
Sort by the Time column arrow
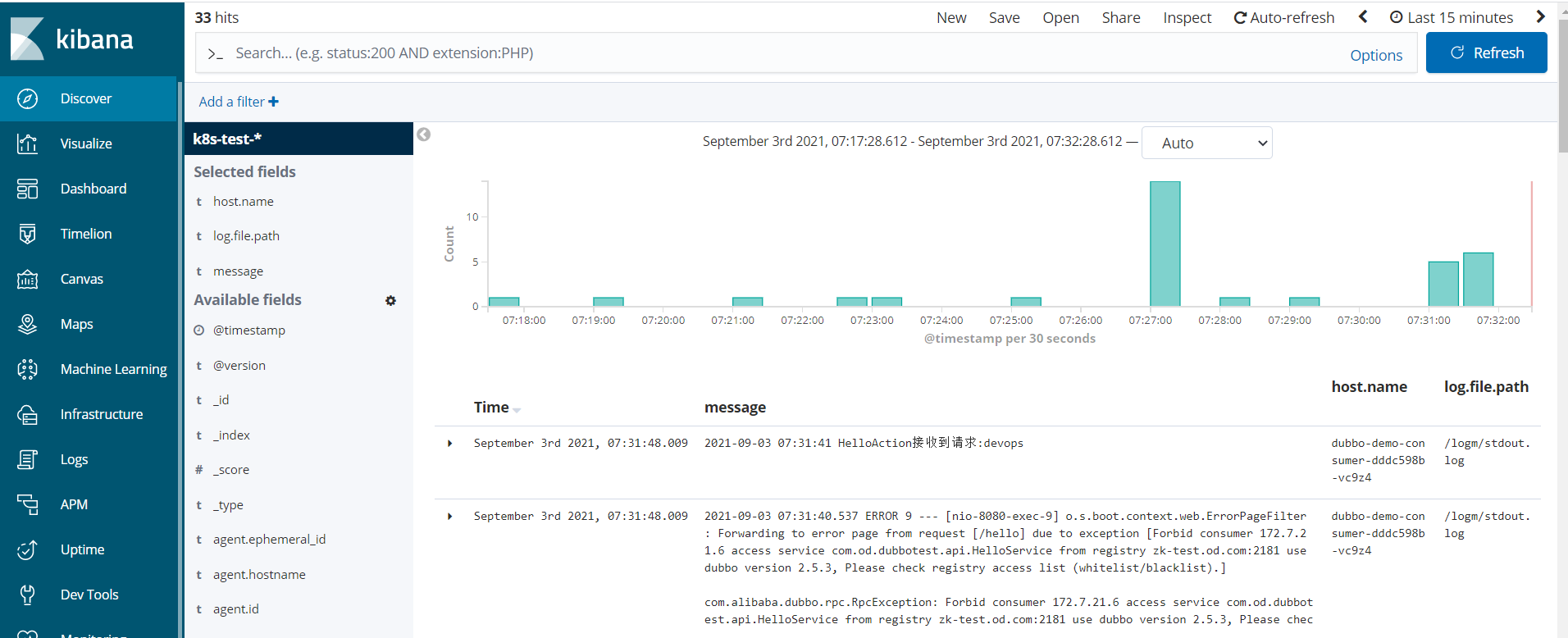point(517,409)
